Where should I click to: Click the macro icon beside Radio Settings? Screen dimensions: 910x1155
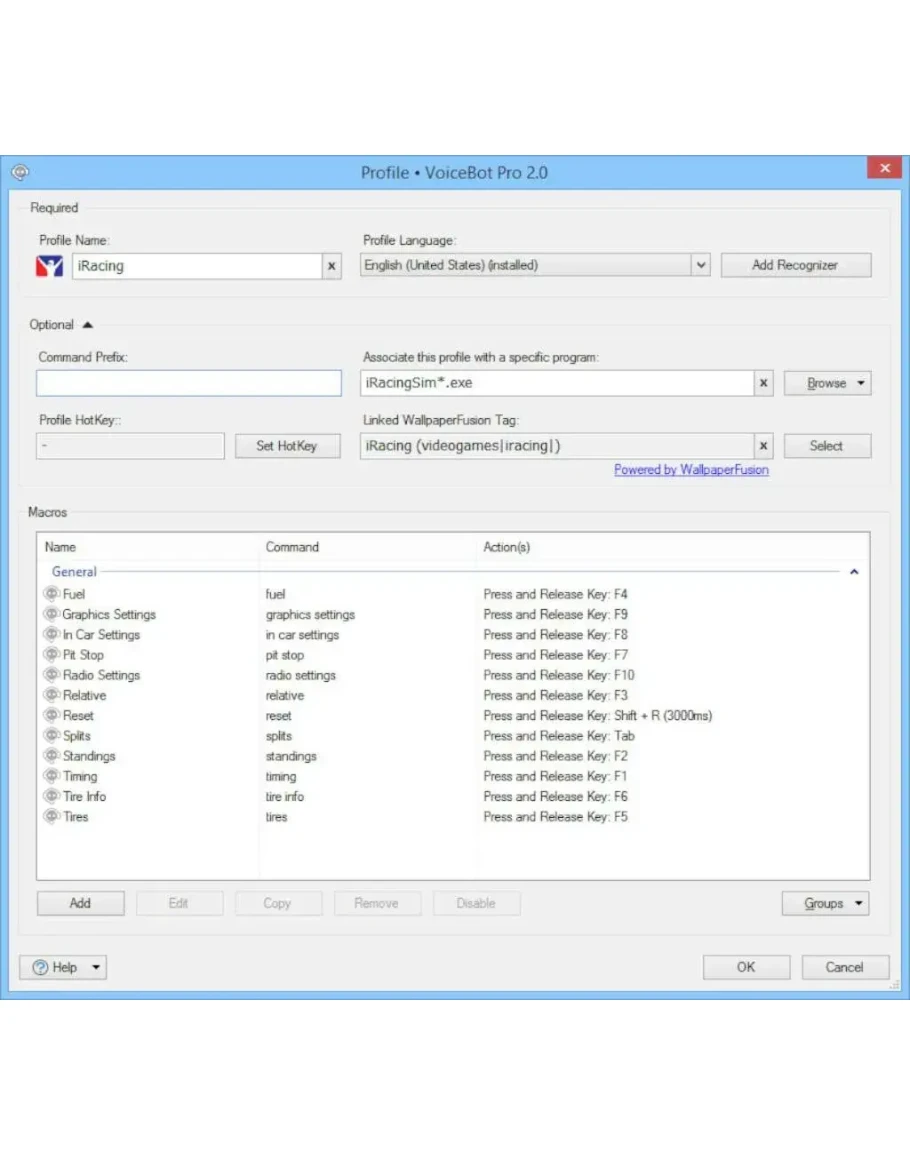click(52, 675)
